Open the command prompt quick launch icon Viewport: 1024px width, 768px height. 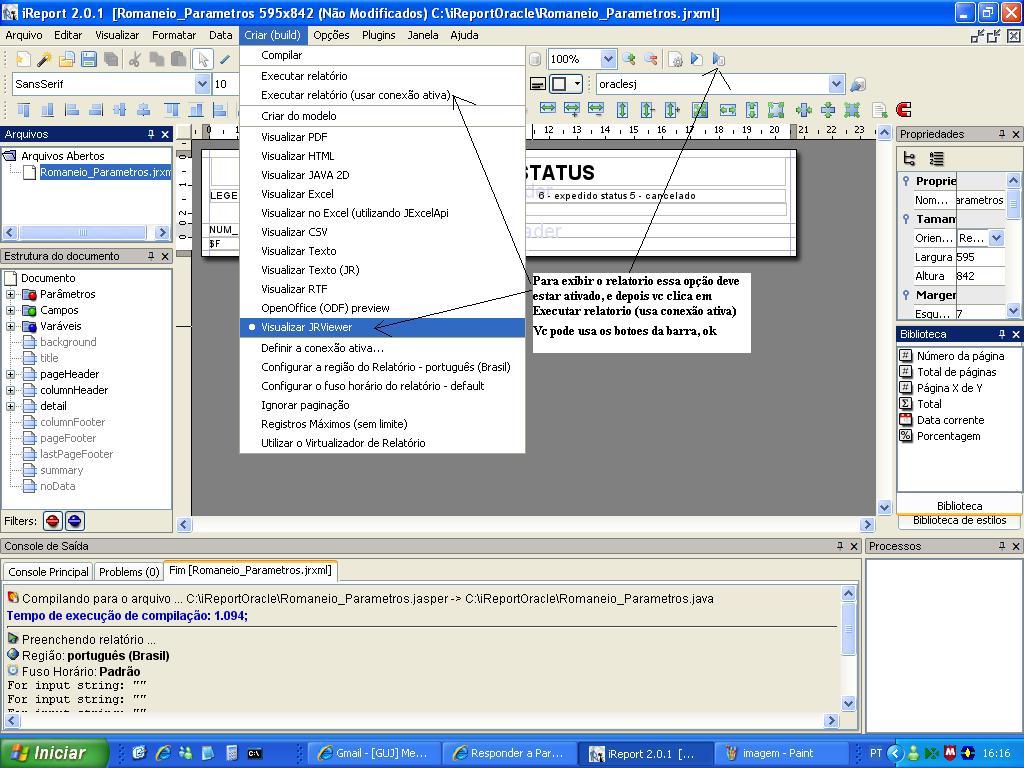(x=255, y=753)
